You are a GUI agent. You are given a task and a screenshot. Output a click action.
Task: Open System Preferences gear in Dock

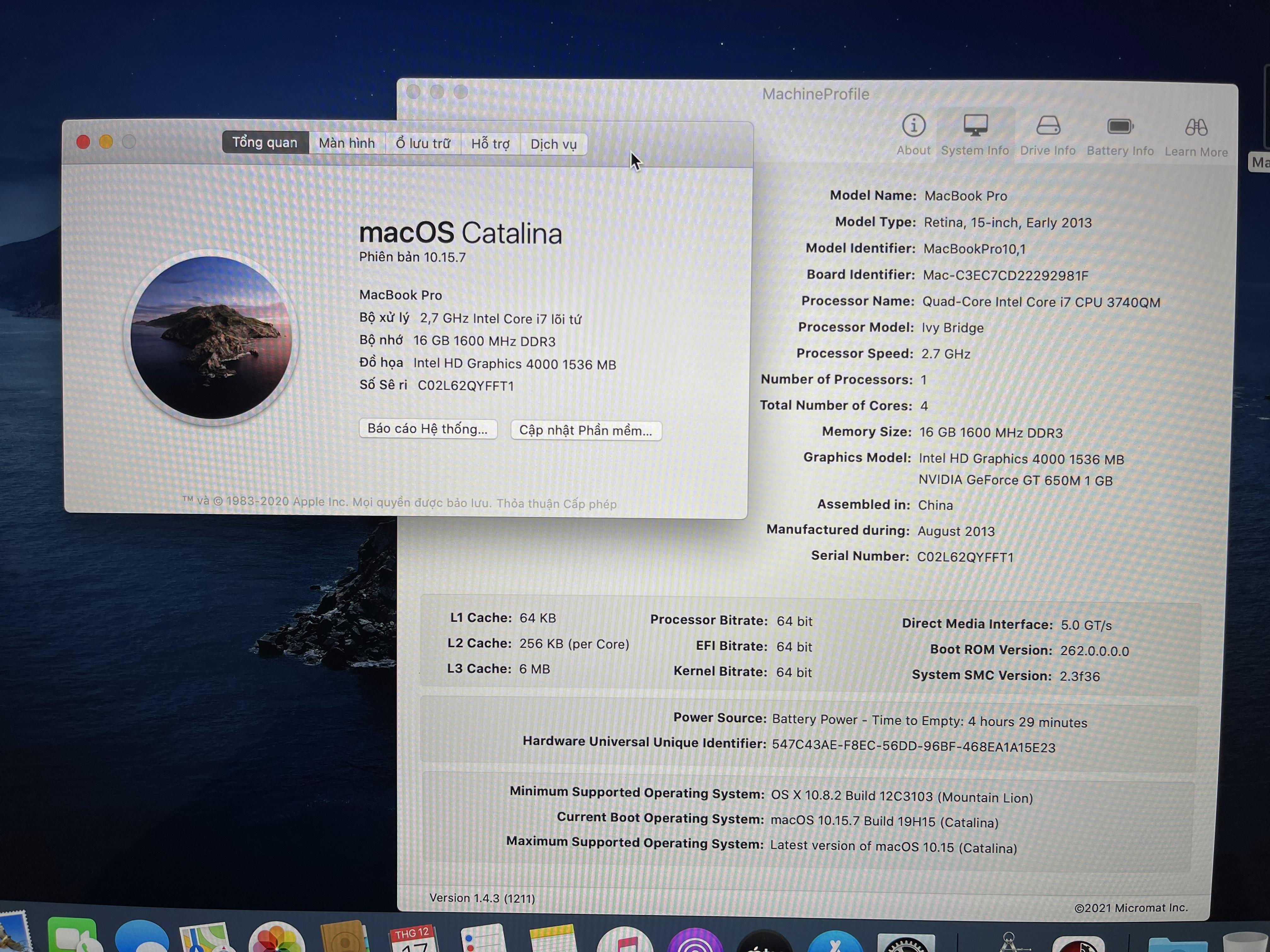click(906, 942)
